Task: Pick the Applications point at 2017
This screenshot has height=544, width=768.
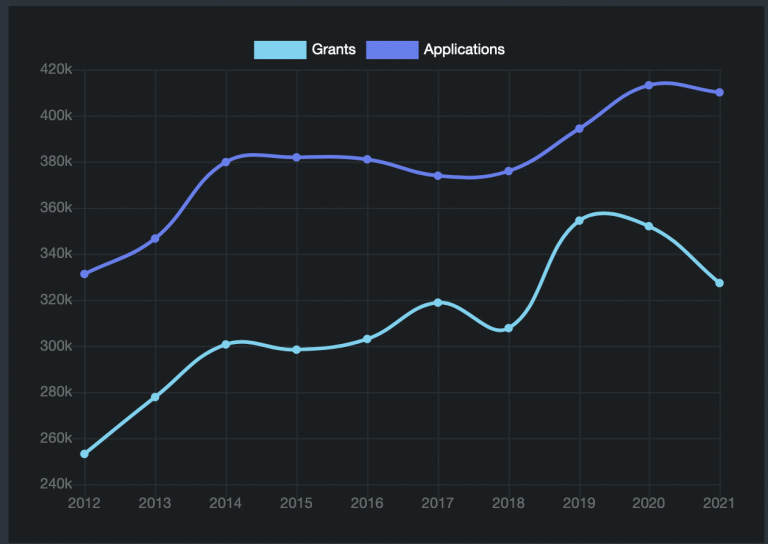Action: point(438,176)
